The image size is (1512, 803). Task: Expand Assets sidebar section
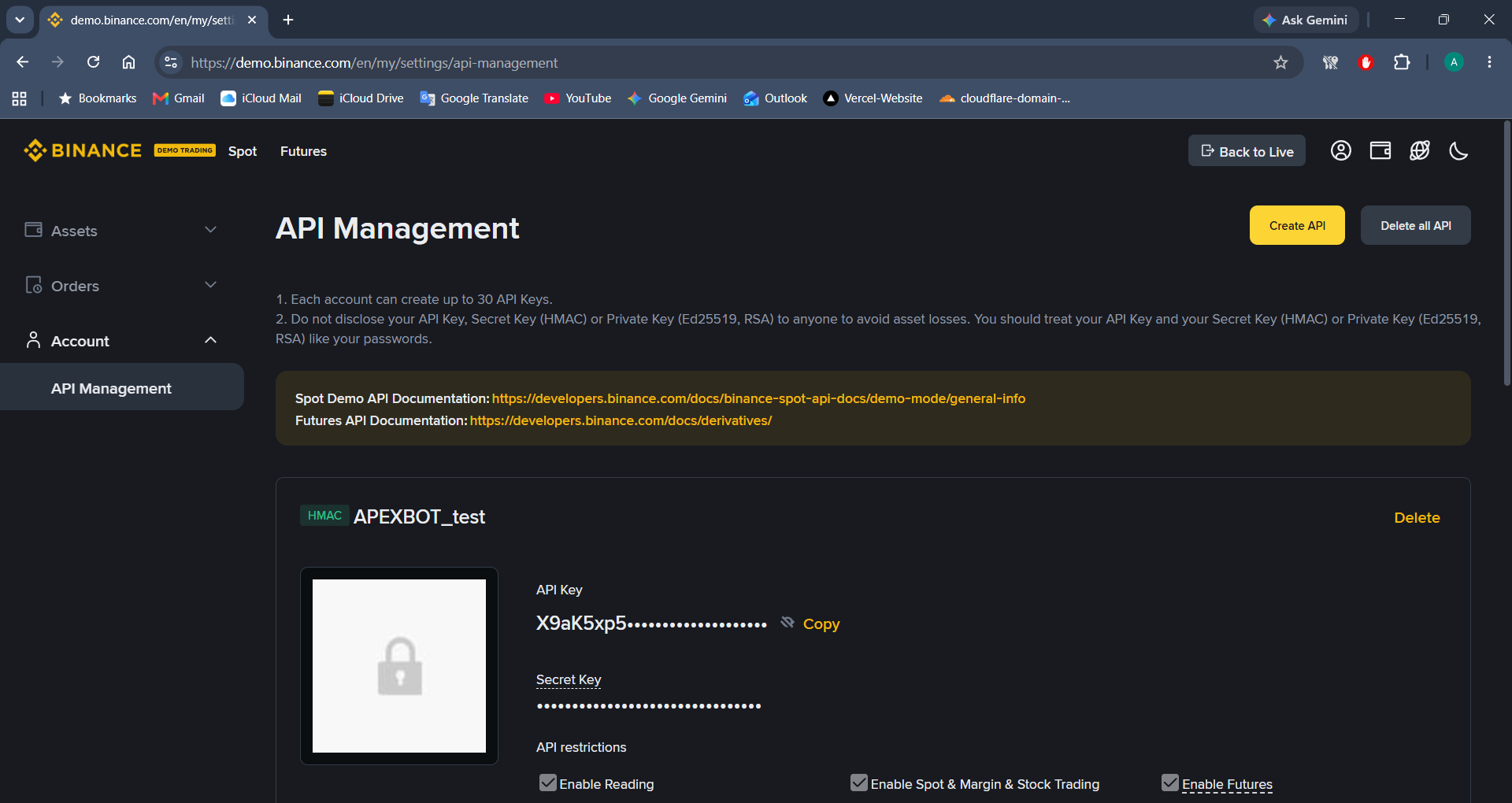[x=121, y=230]
